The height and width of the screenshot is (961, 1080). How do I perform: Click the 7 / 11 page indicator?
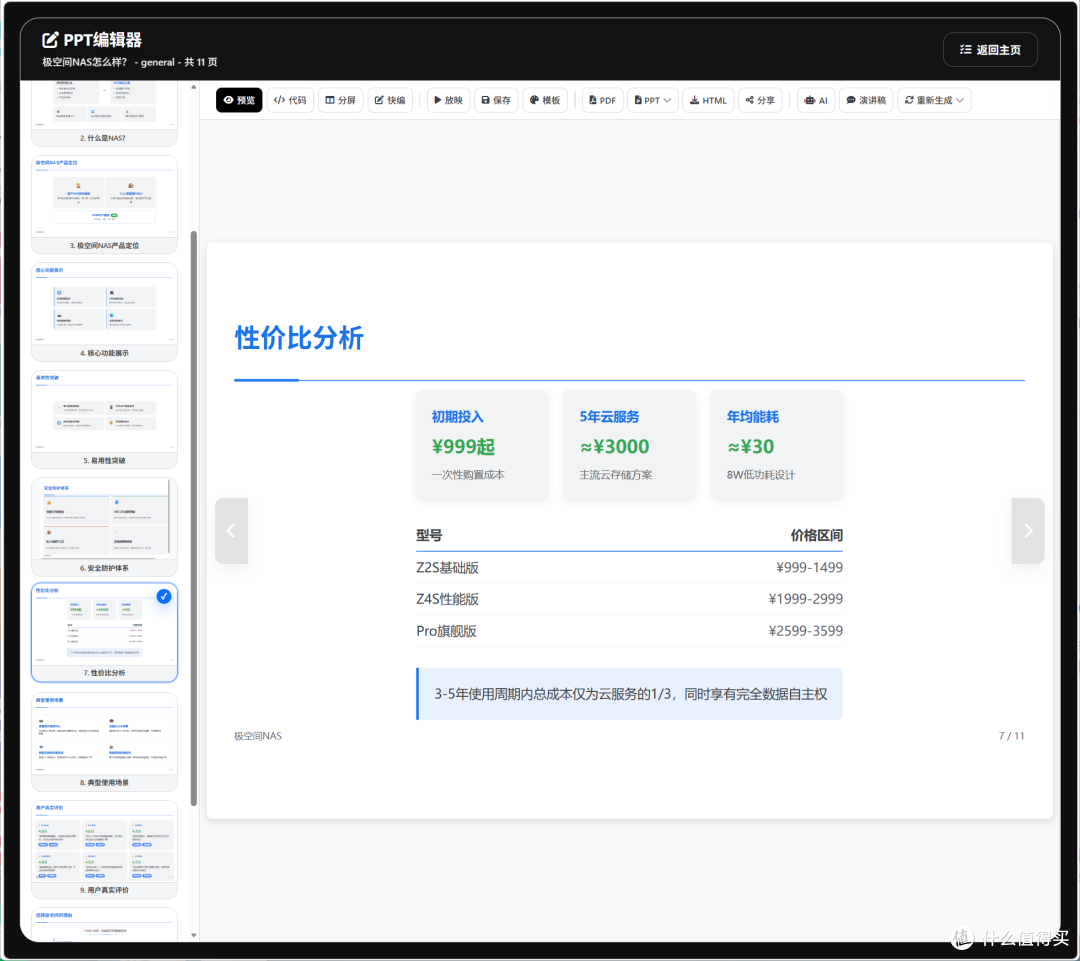1011,736
